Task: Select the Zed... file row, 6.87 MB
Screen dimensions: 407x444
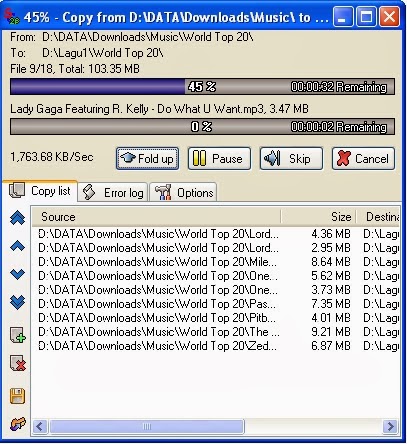Action: (x=216, y=346)
